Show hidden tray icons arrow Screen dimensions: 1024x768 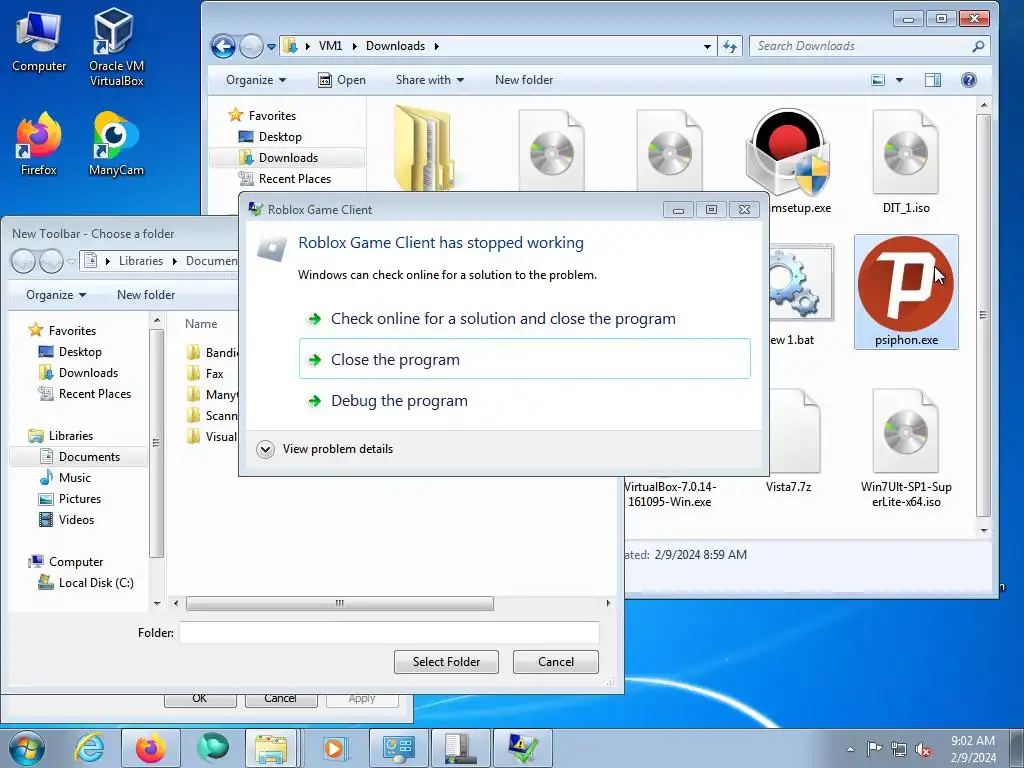(850, 749)
